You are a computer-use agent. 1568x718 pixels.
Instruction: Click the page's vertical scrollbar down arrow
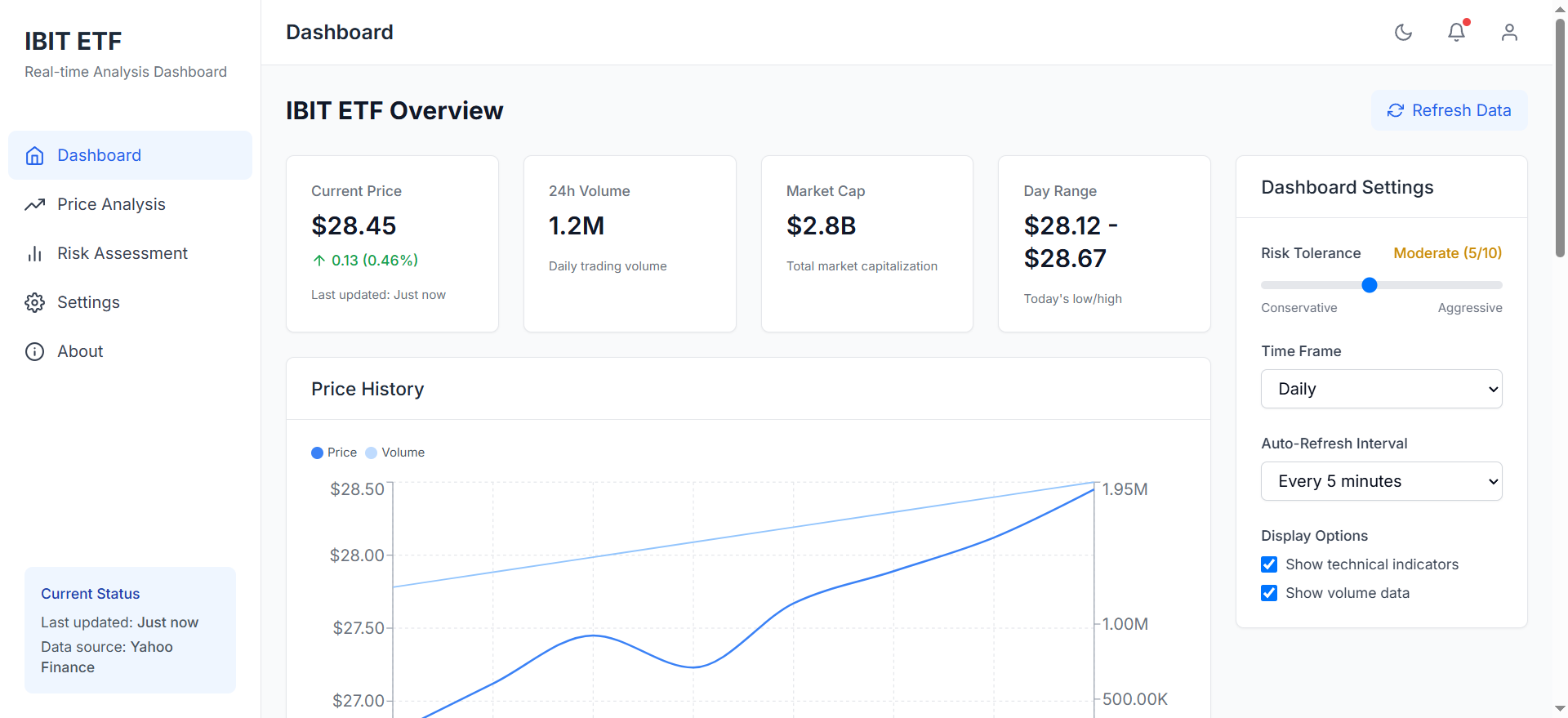[1560, 709]
